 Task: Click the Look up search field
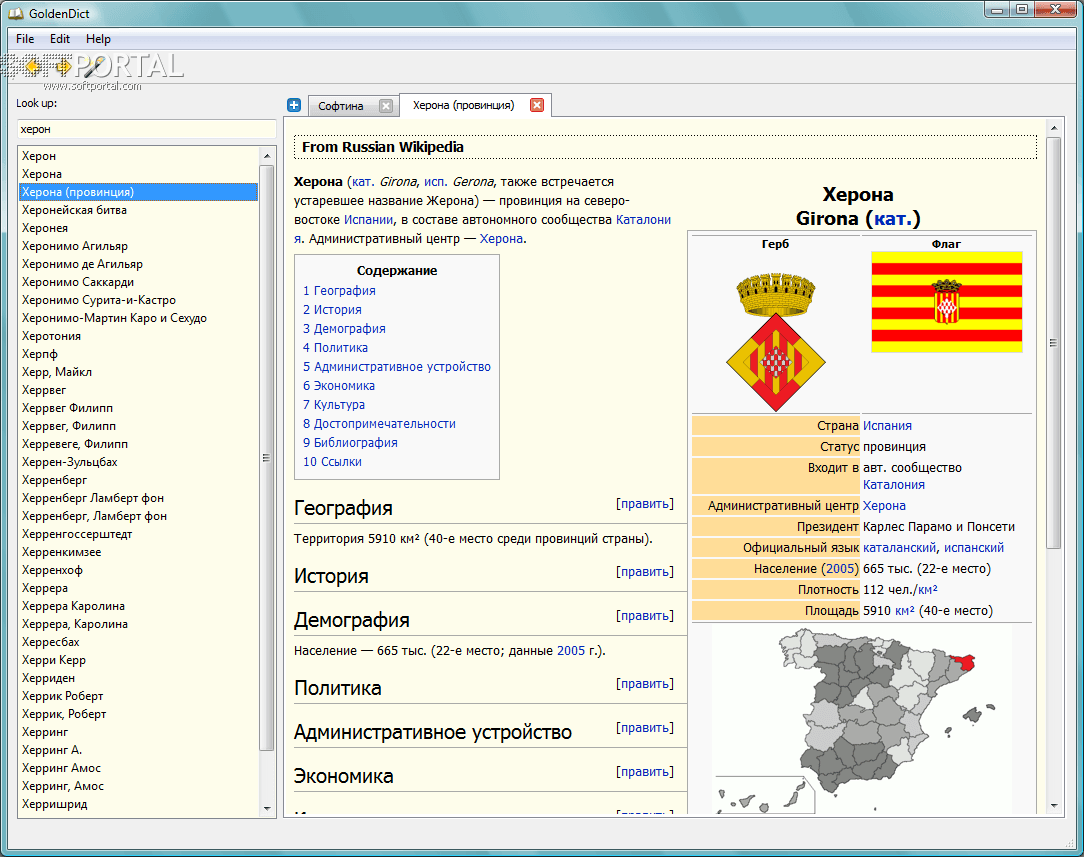point(147,129)
